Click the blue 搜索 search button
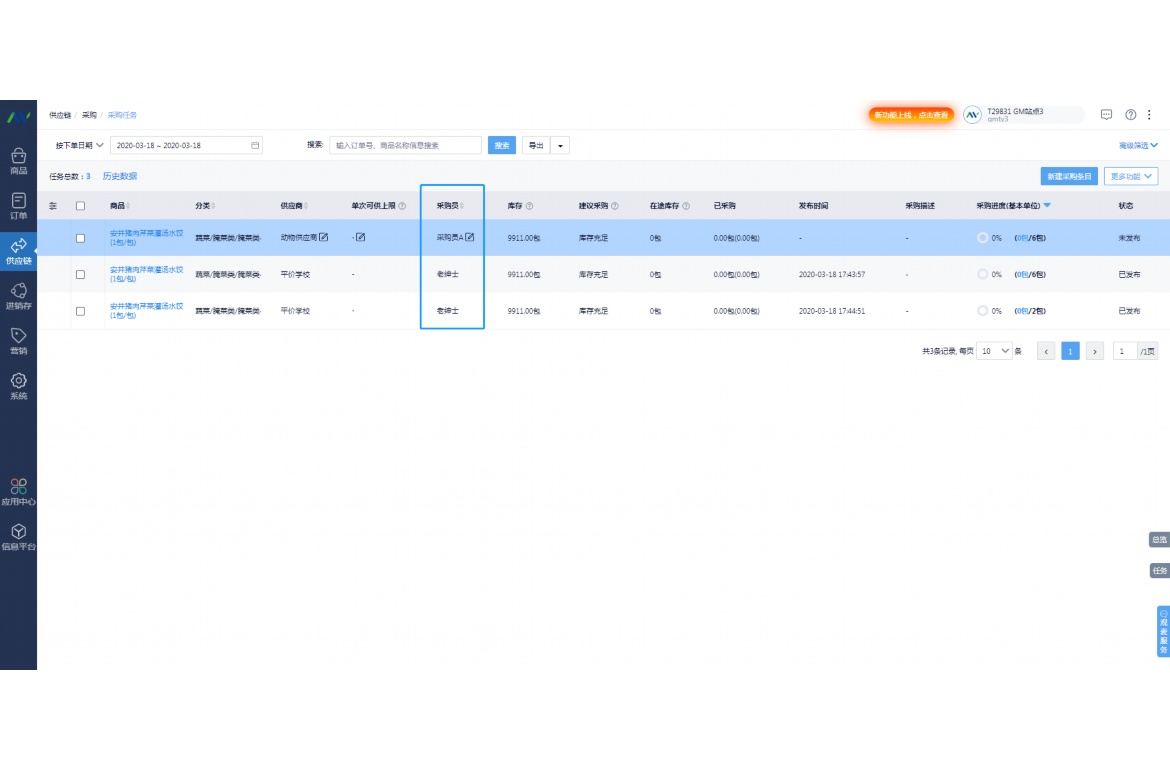Viewport: 1170px width, 770px height. click(502, 145)
